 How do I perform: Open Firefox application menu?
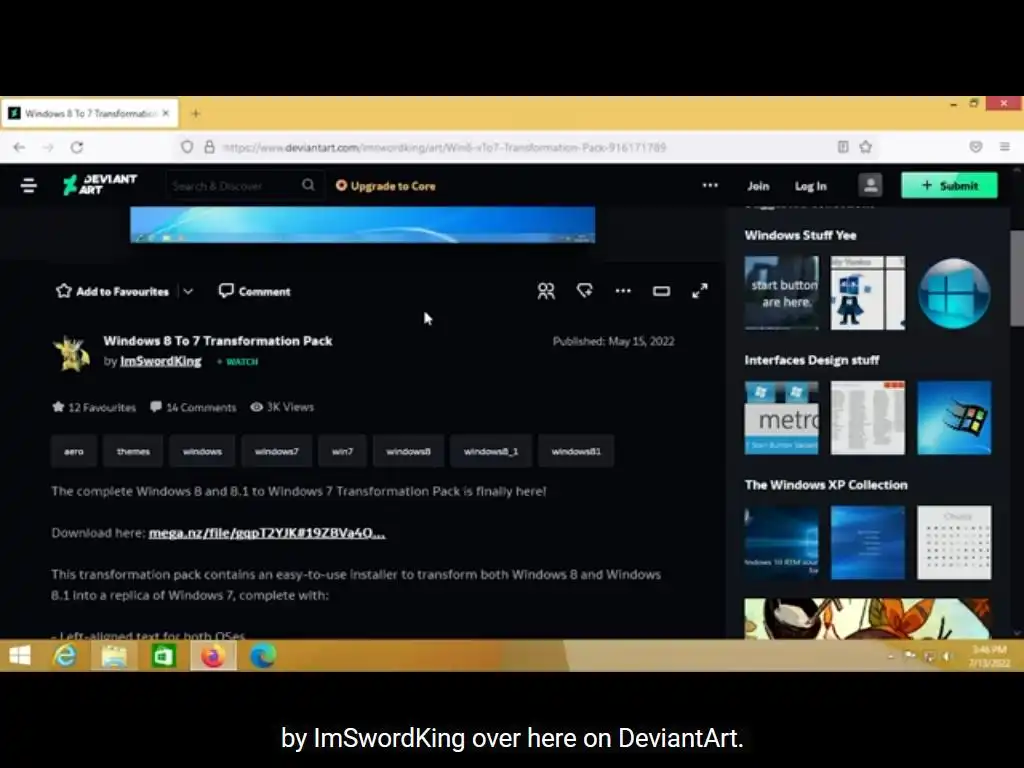[x=1004, y=147]
